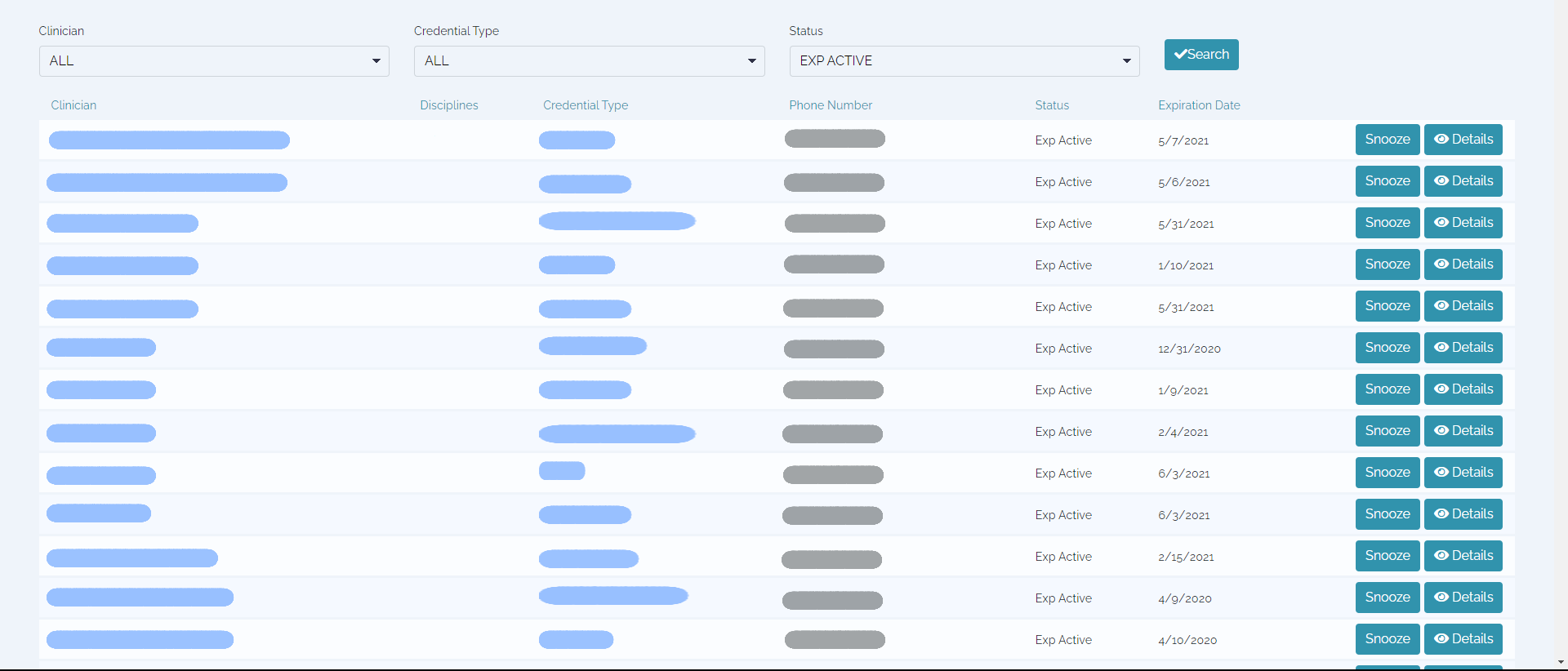
Task: Sort by Clinician column header
Action: click(73, 105)
